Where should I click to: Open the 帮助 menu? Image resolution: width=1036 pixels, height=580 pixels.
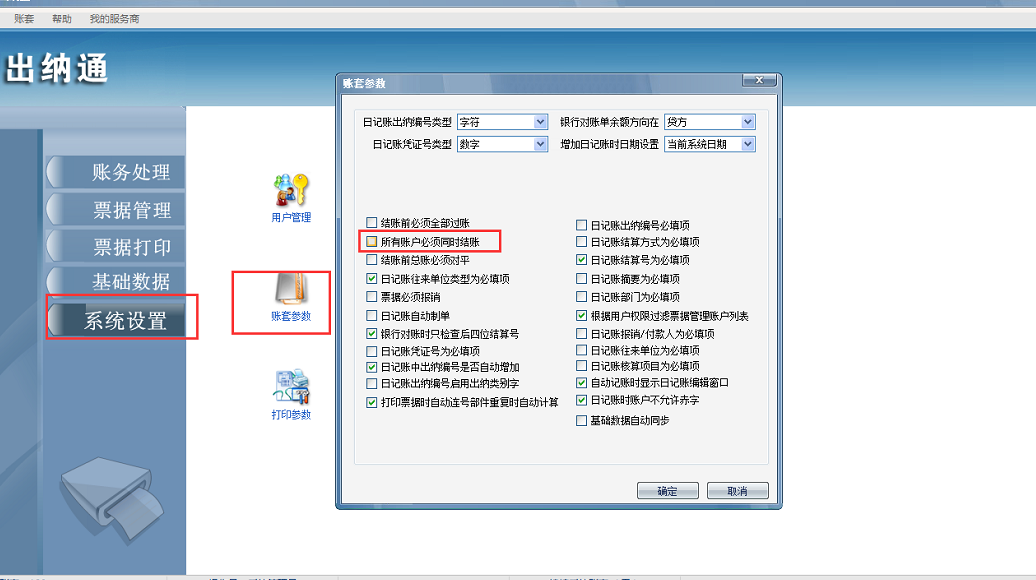coord(61,18)
